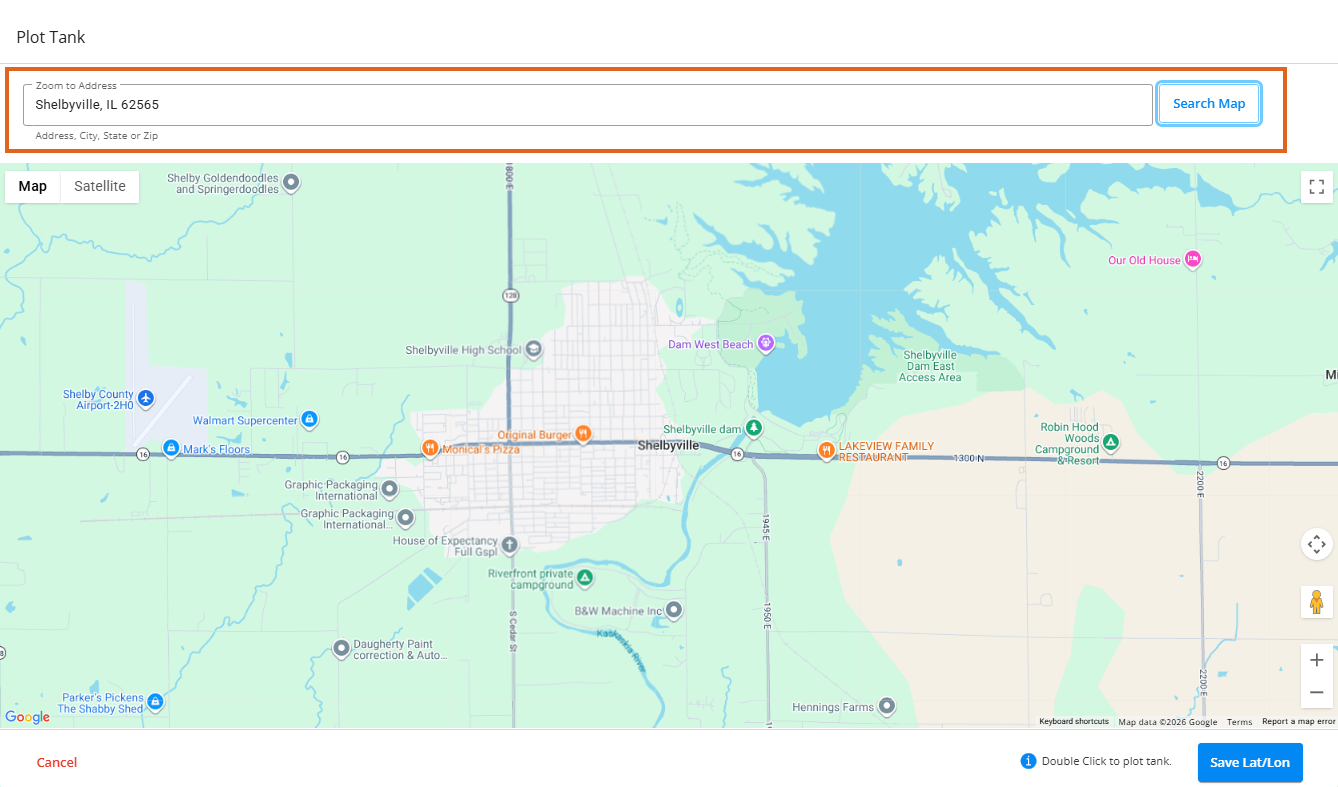Image resolution: width=1338 pixels, height=787 pixels.
Task: Open the map Terms link
Action: pos(1240,722)
